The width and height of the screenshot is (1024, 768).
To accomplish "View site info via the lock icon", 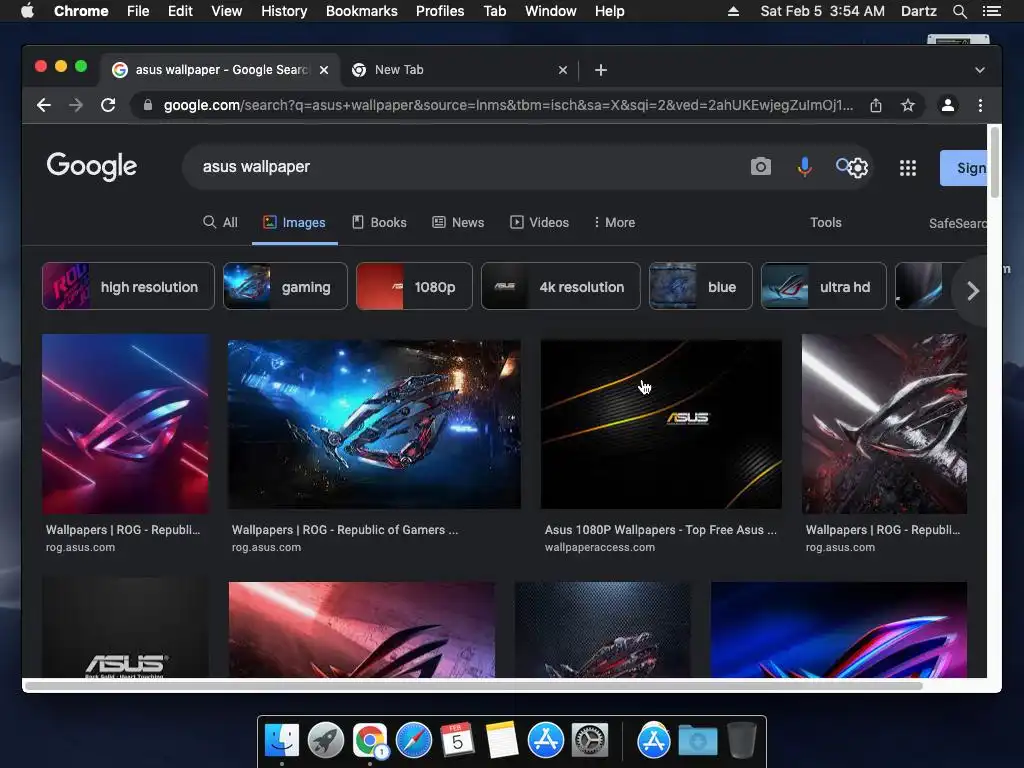I will point(148,105).
